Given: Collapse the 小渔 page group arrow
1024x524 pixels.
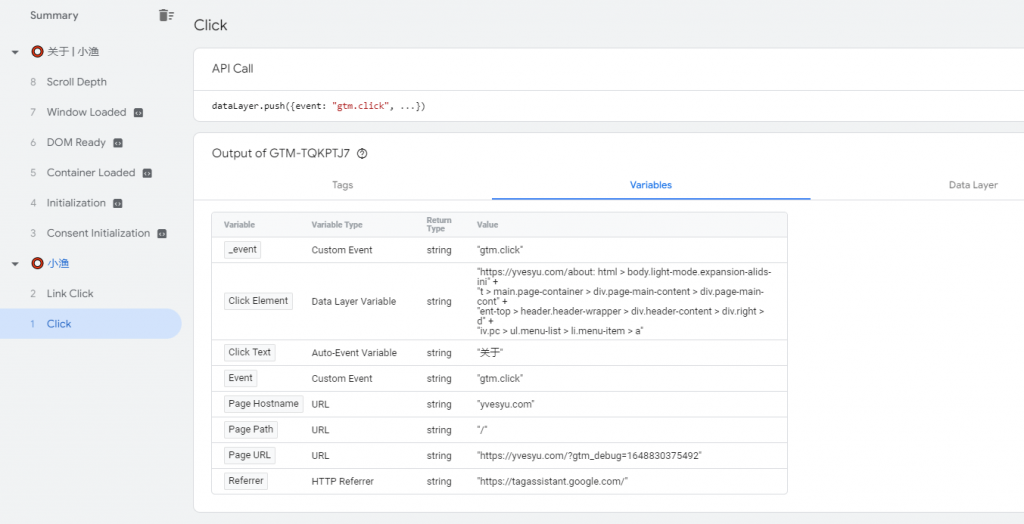Looking at the screenshot, I should pos(15,263).
